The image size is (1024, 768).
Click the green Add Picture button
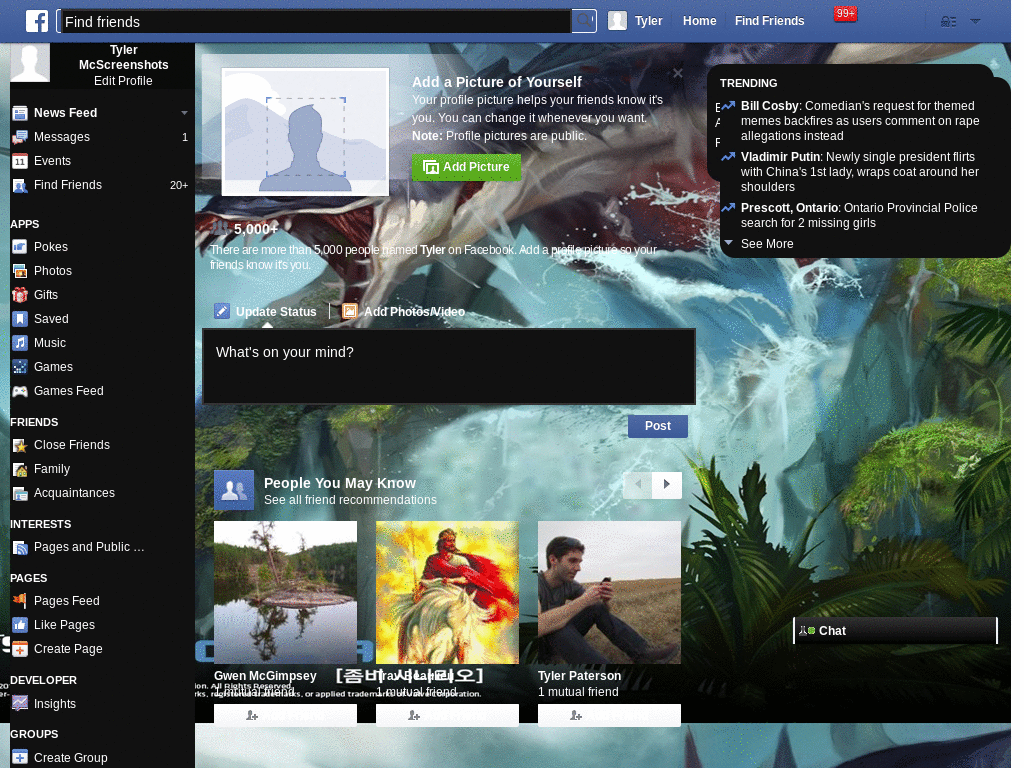(x=466, y=167)
